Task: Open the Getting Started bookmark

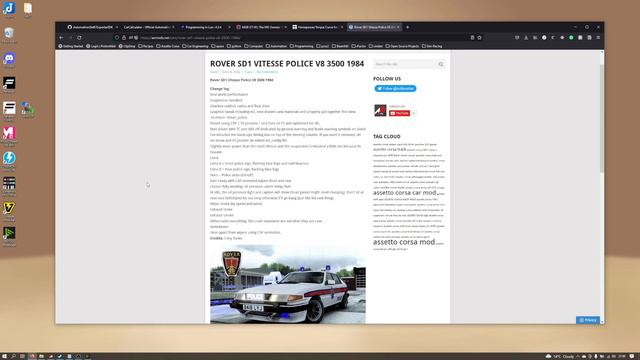Action: point(71,46)
